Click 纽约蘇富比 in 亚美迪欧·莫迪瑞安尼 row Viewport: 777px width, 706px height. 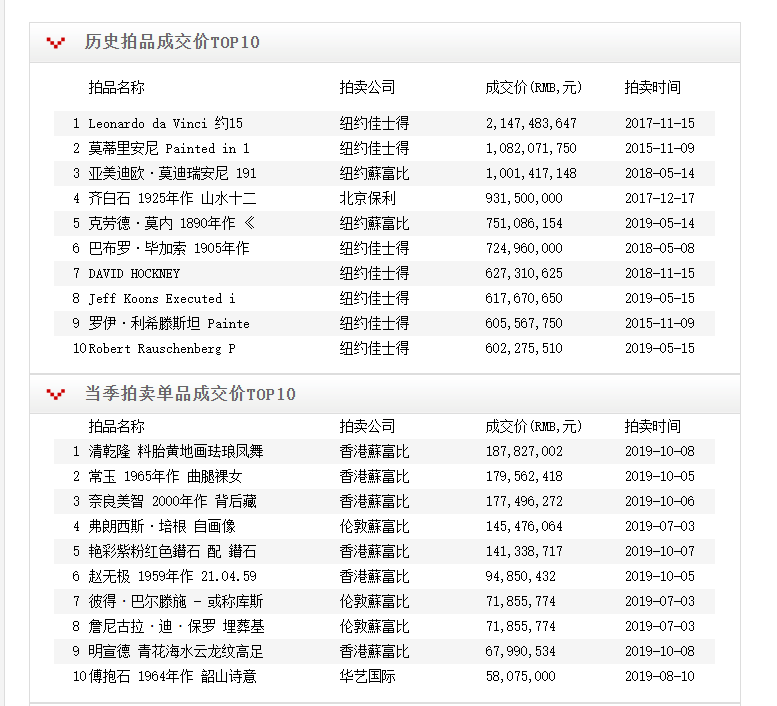[374, 173]
